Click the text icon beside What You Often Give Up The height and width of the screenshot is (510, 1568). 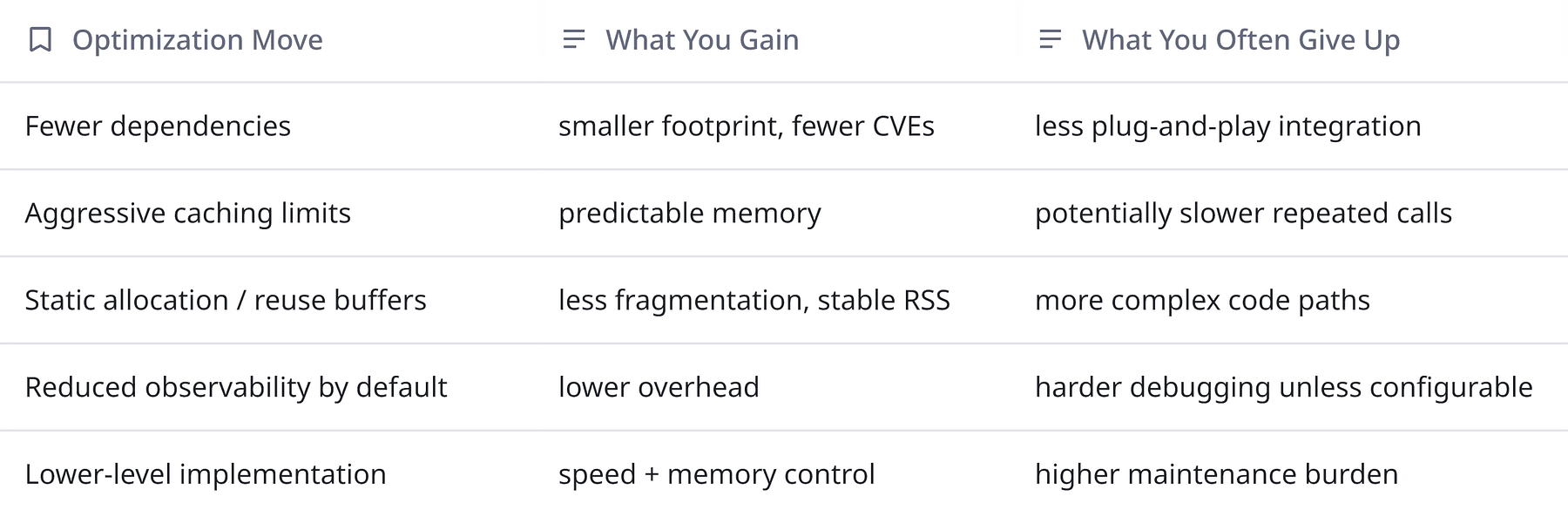point(1051,40)
